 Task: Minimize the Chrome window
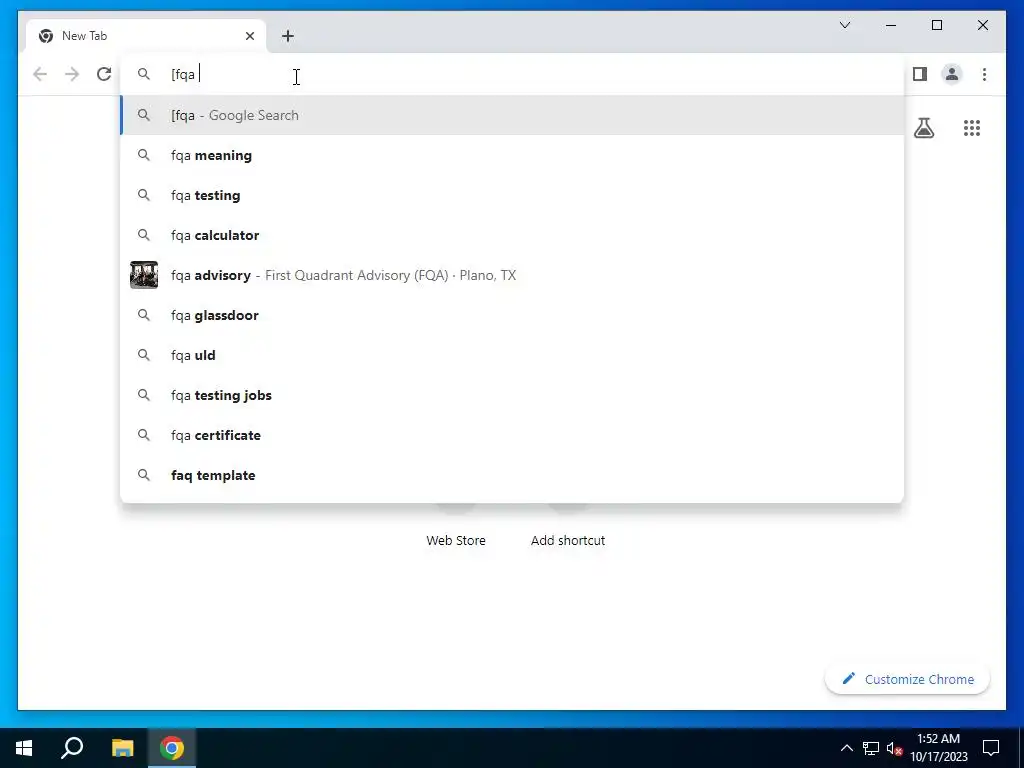pos(891,25)
